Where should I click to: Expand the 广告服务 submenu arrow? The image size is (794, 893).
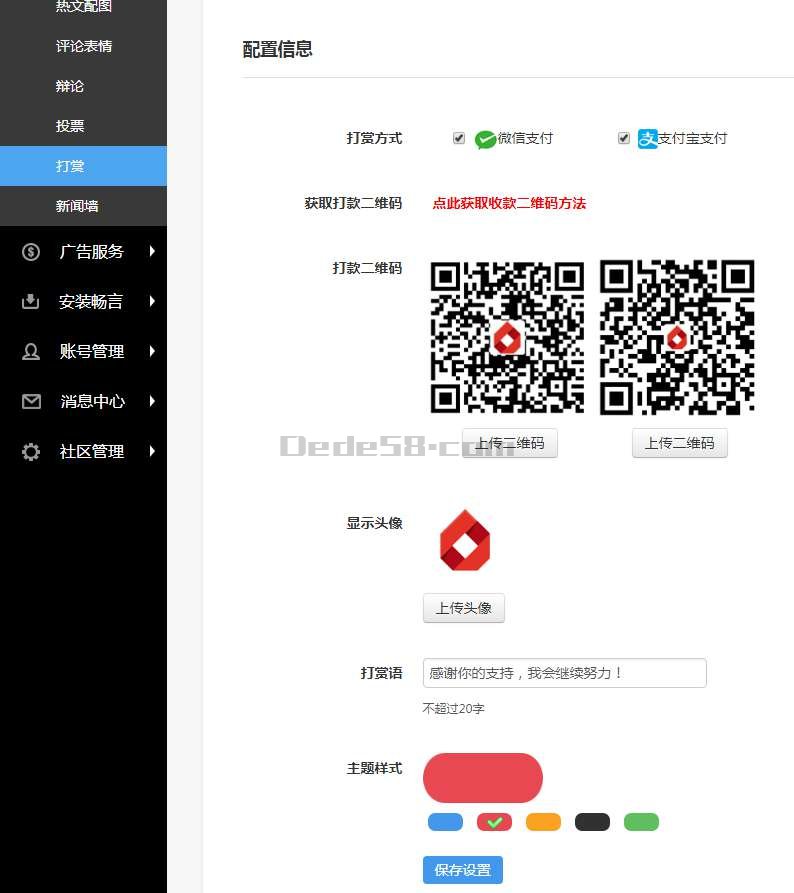coord(152,252)
